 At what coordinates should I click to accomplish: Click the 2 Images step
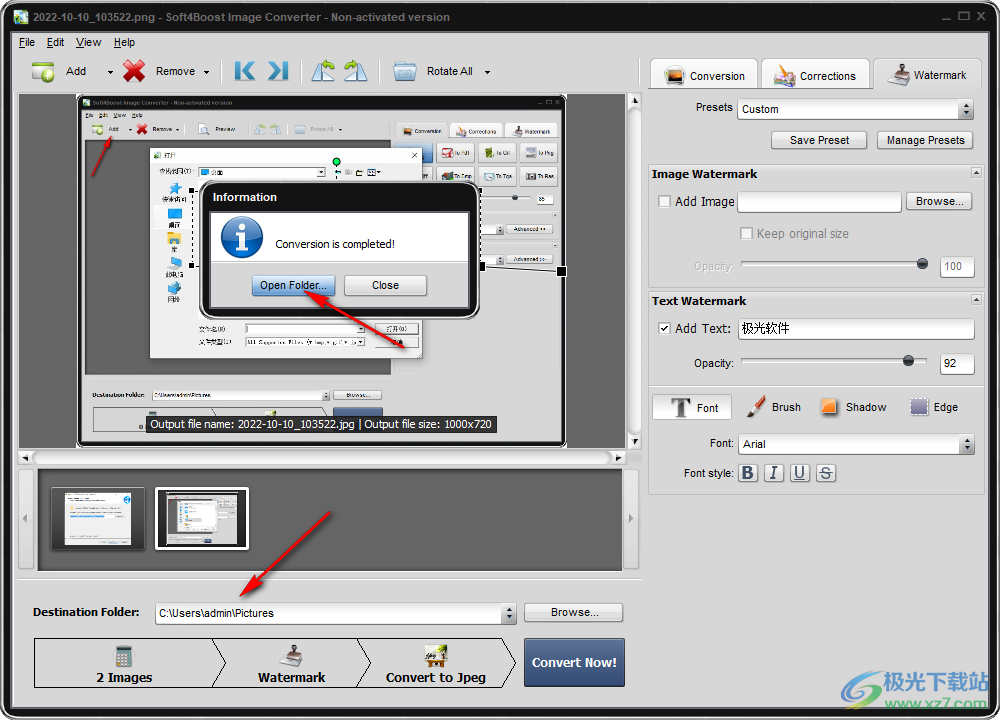(124, 663)
